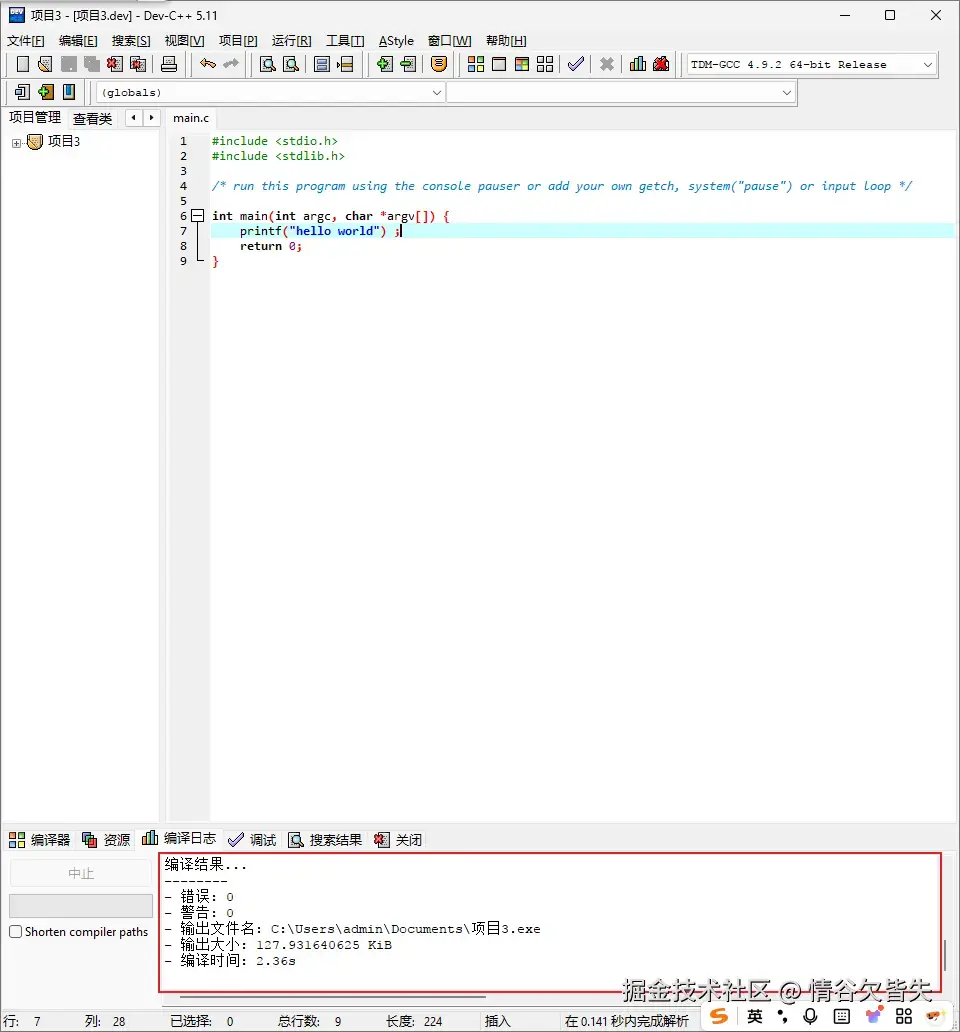Open the 窗口[W] menu
The image size is (960, 1032).
point(449,41)
